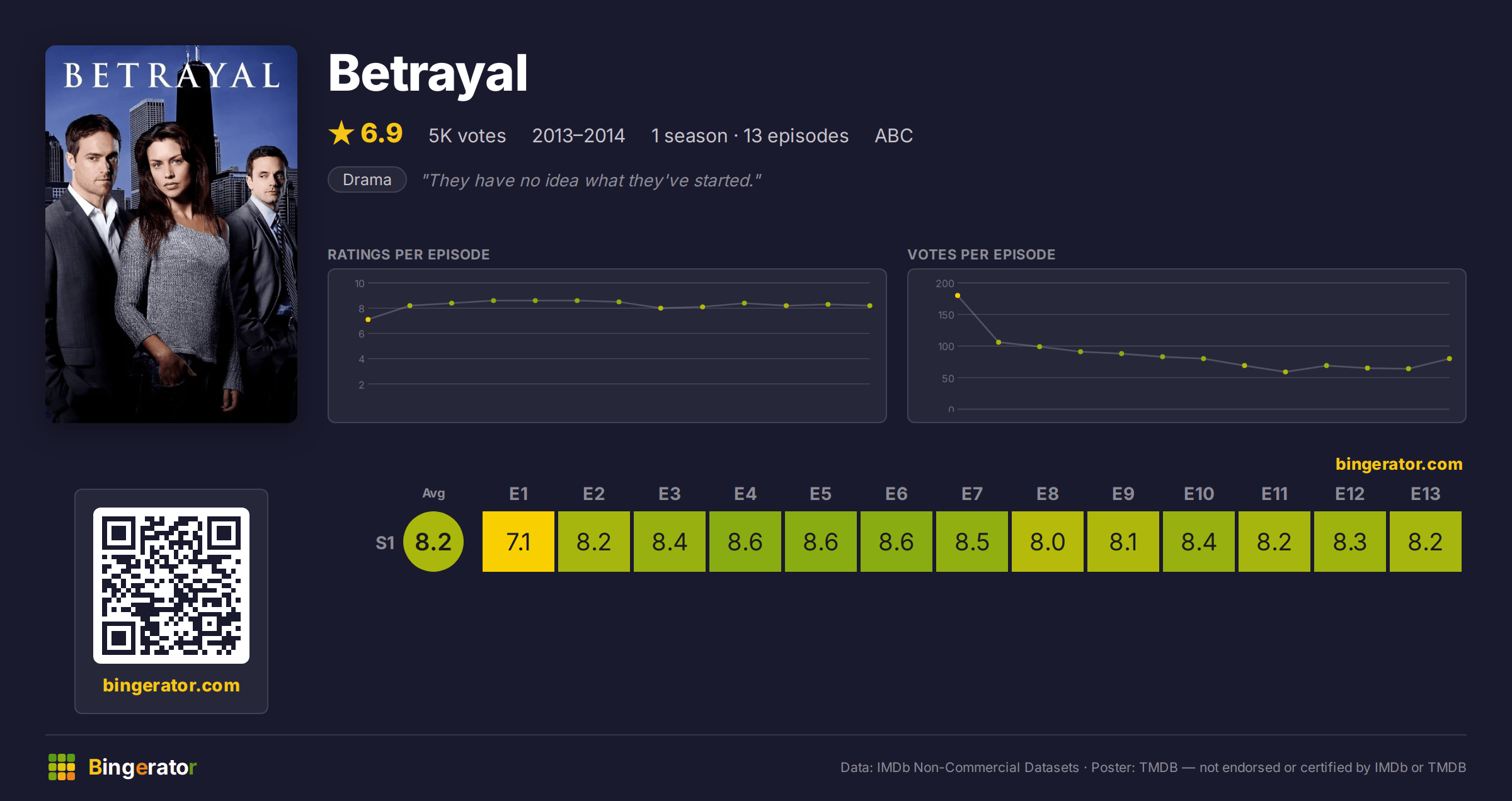Click the ABC network label
1512x801 pixels.
pyautogui.click(x=893, y=135)
